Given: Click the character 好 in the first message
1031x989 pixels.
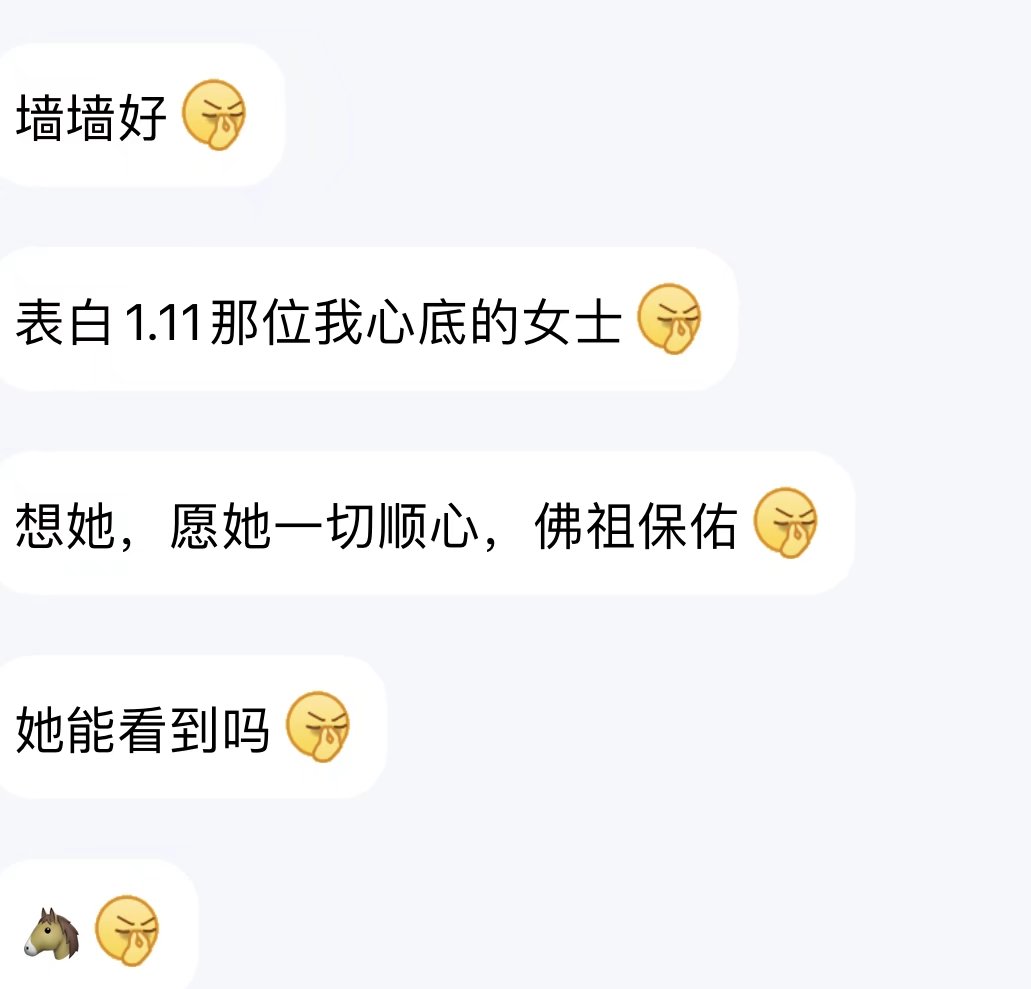Looking at the screenshot, I should [x=142, y=118].
